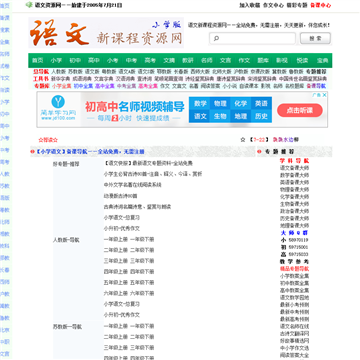
Task: Click the 简单学习网 round Y logo
Action: [x=58, y=102]
